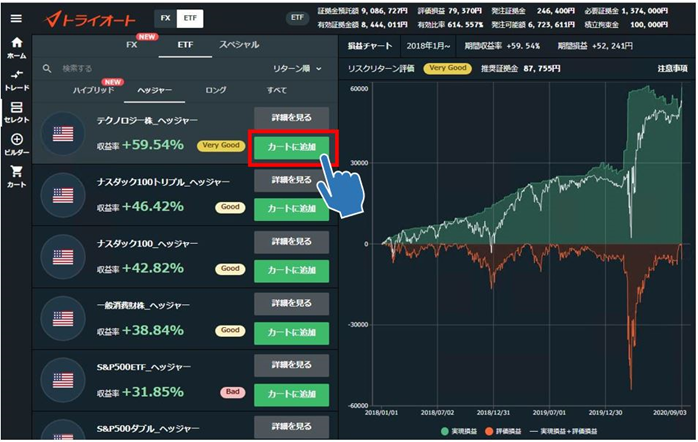Click 詳細を見る for ナスダック100_ヘッジャー
The image size is (698, 442).
pyautogui.click(x=292, y=241)
